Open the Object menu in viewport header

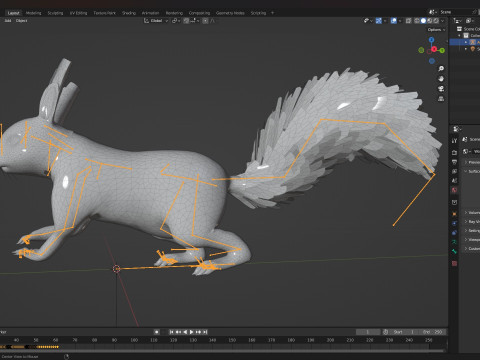(22, 21)
